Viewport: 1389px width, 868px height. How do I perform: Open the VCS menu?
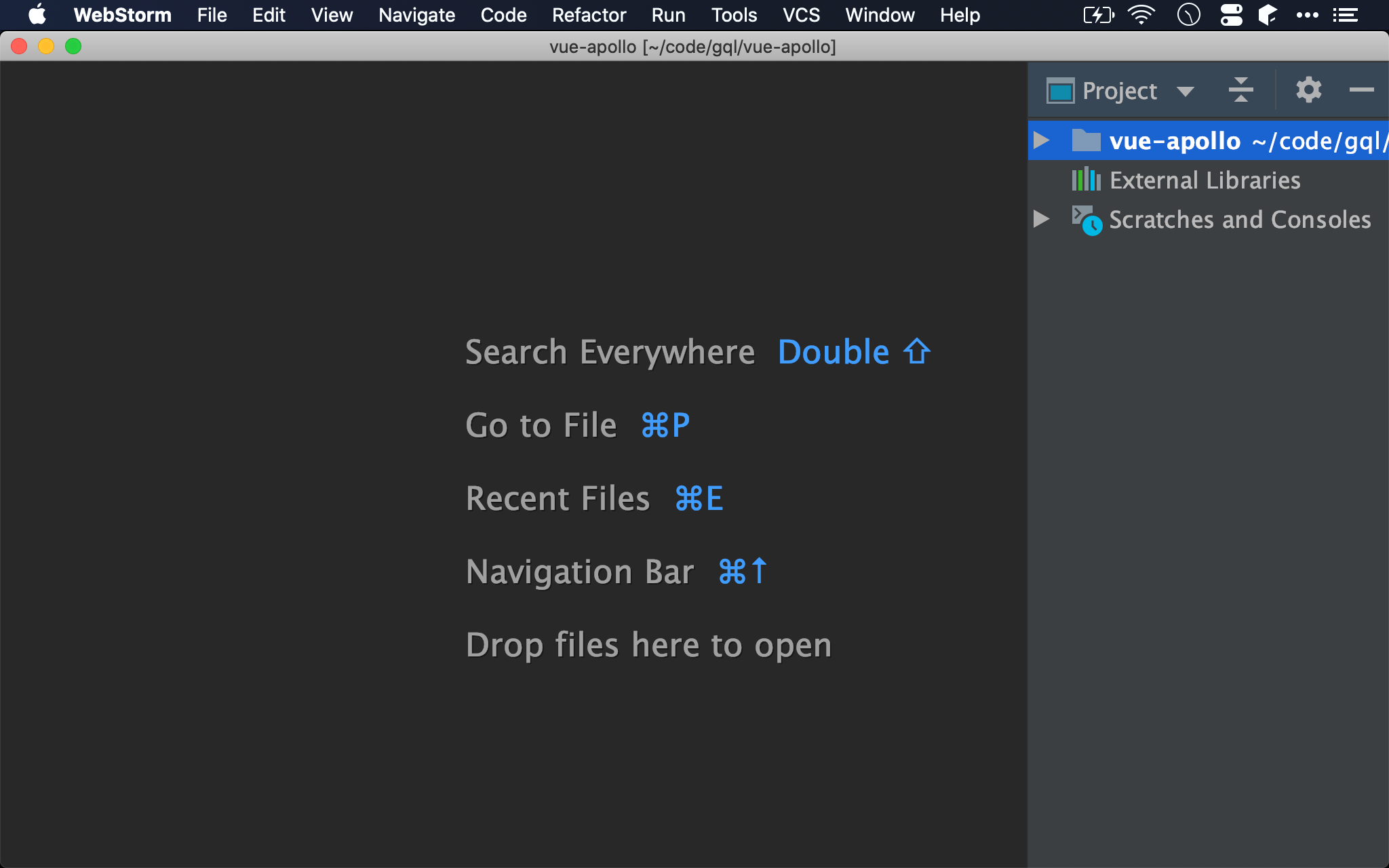pyautogui.click(x=801, y=15)
